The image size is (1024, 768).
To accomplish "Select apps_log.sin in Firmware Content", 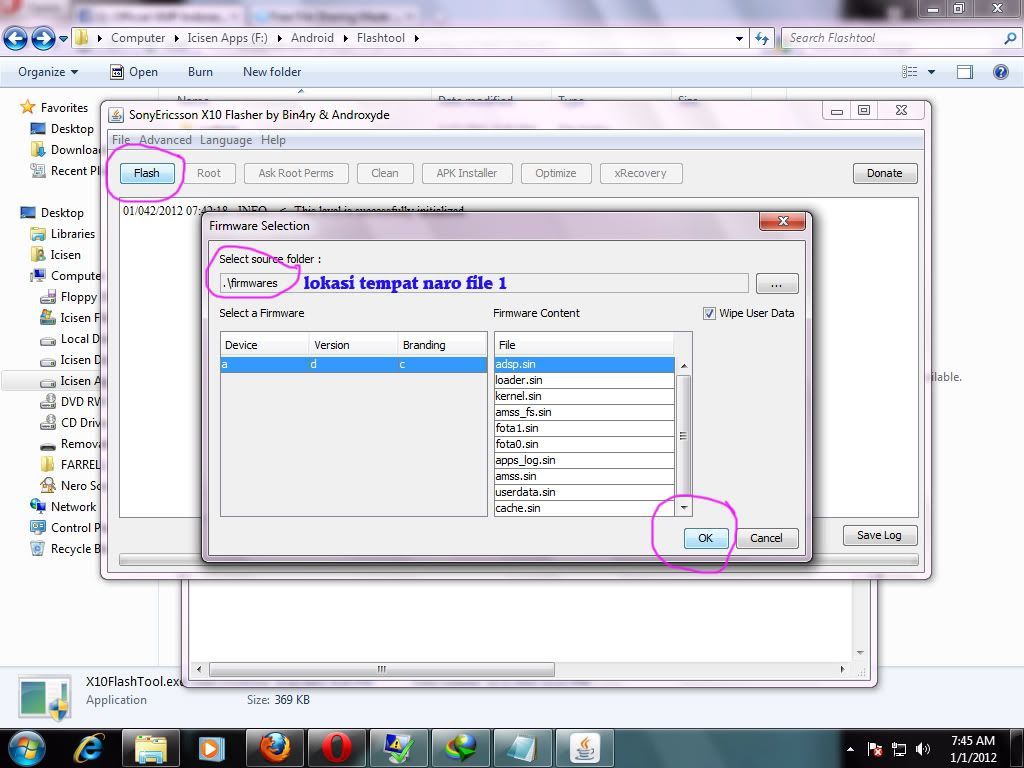I will click(584, 460).
